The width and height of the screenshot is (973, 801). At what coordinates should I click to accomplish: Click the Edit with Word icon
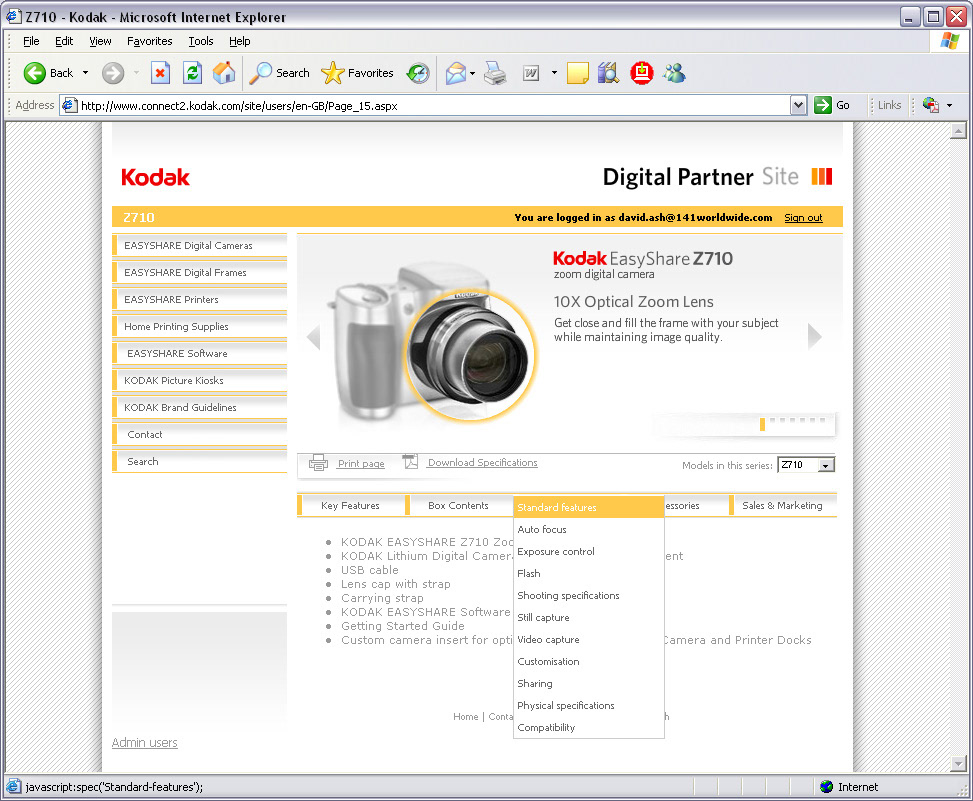click(x=531, y=73)
